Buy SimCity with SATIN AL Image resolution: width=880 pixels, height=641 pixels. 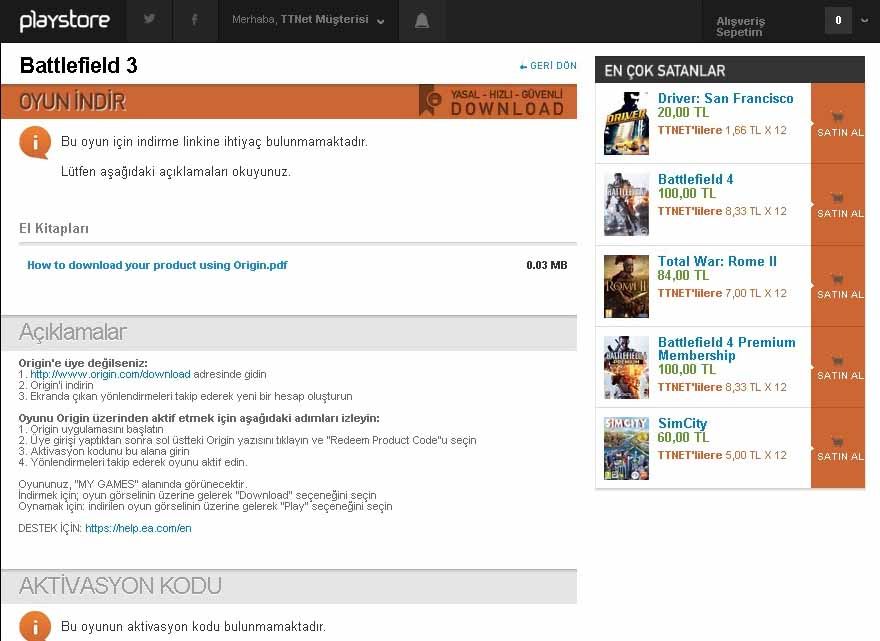click(x=838, y=448)
